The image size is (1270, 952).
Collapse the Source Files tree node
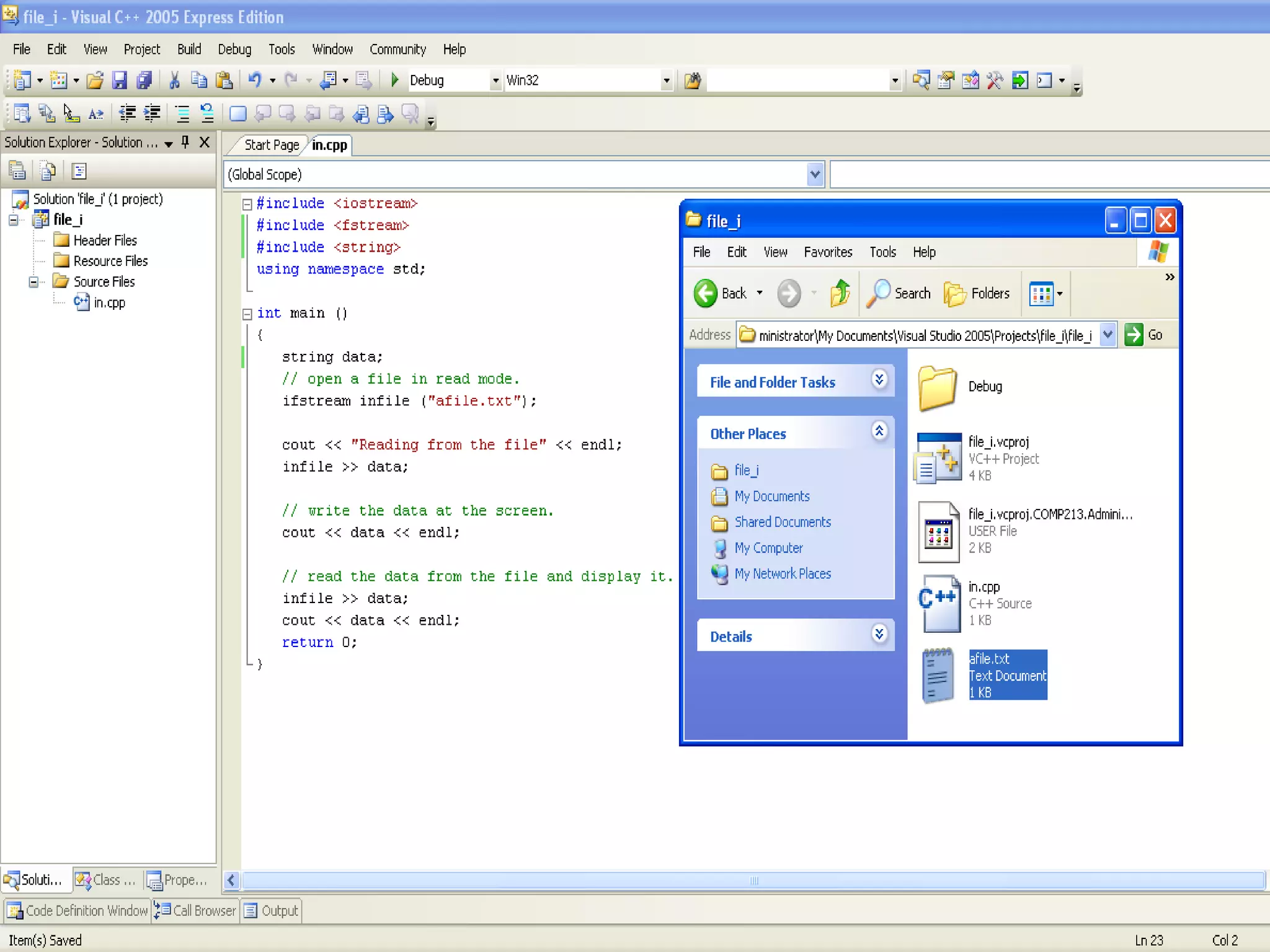pos(34,282)
